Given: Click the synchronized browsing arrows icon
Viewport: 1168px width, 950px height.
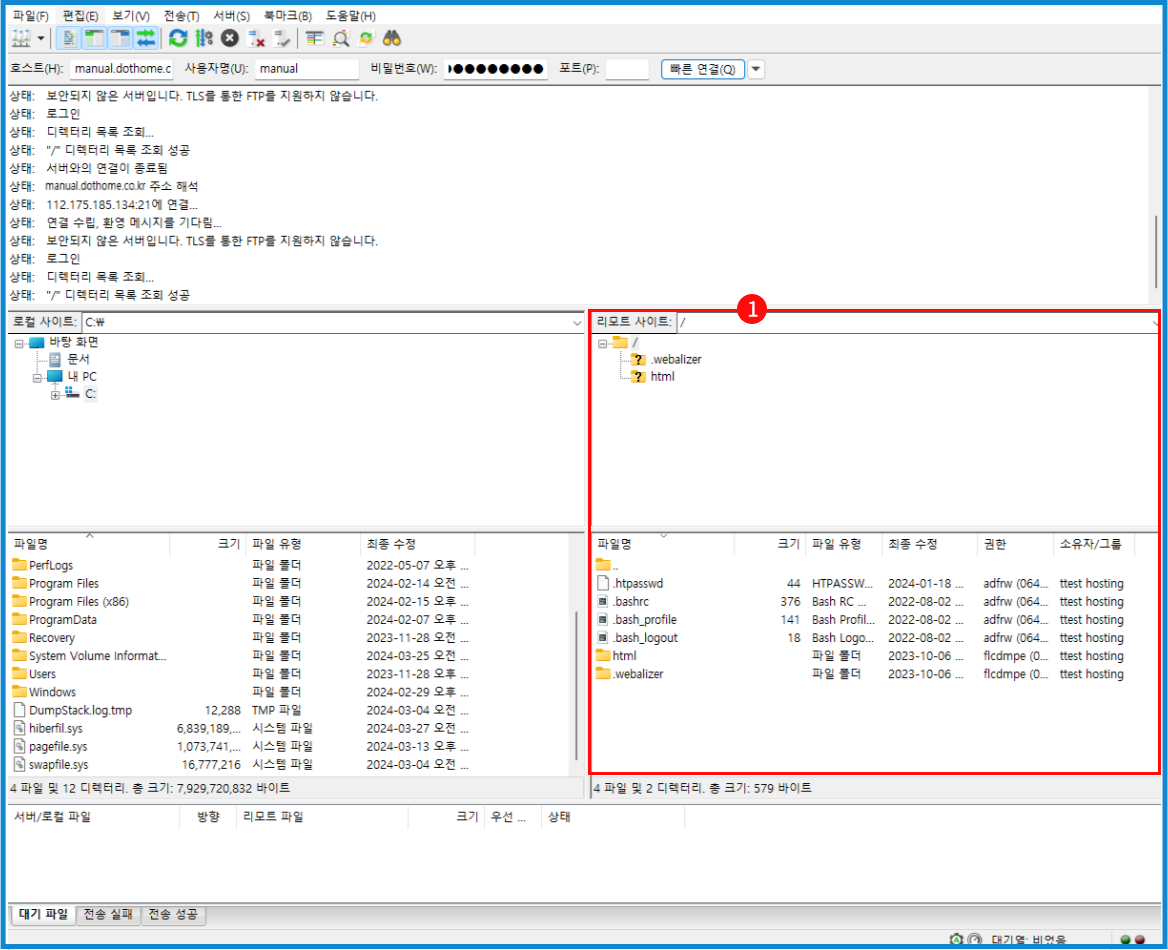Looking at the screenshot, I should click(366, 38).
